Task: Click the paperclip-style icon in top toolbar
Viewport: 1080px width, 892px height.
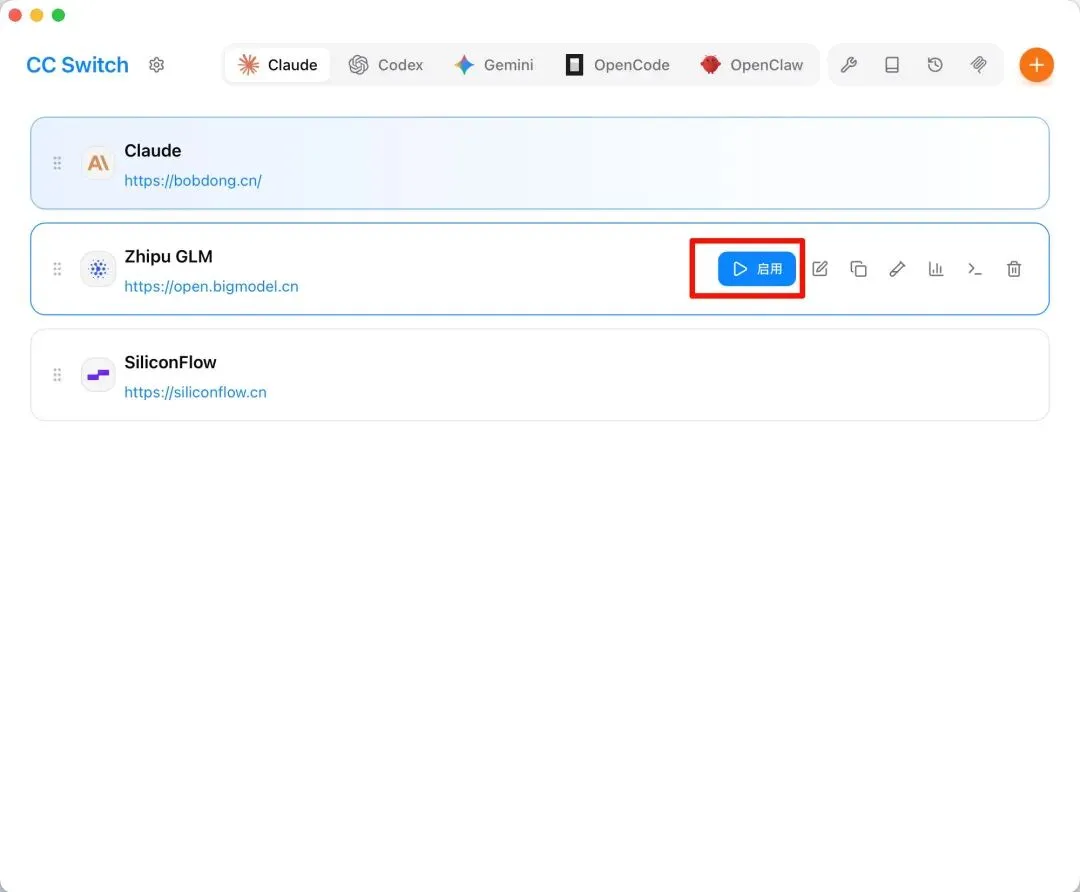Action: pyautogui.click(x=978, y=65)
